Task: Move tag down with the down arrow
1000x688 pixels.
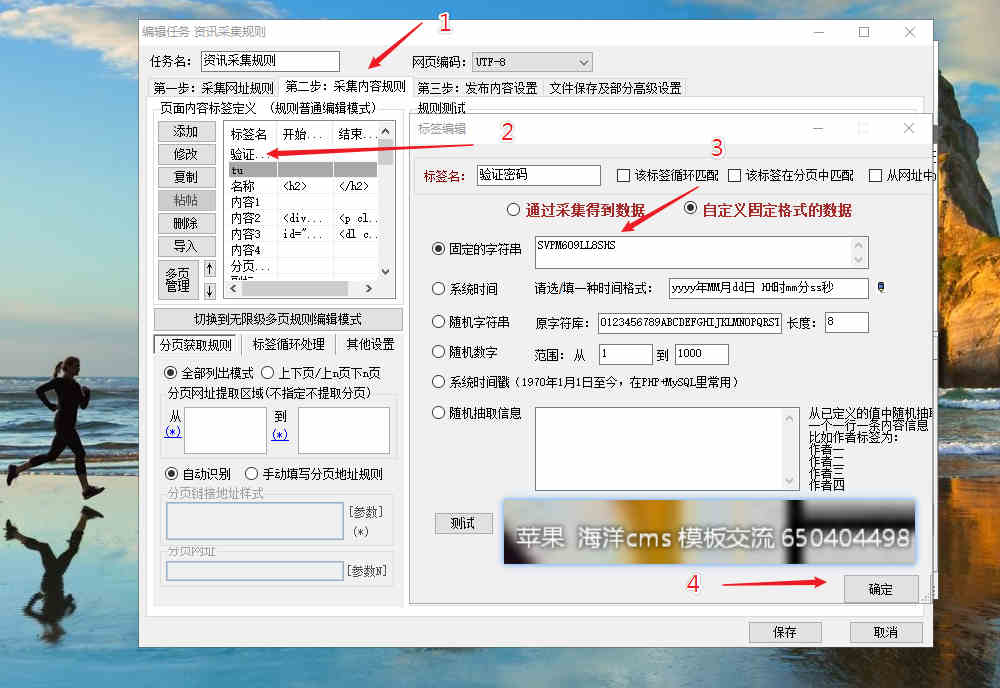Action: [x=209, y=290]
